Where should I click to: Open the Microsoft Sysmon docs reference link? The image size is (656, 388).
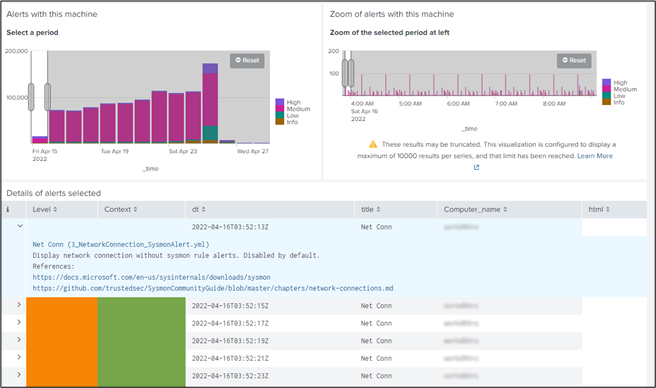(x=151, y=277)
